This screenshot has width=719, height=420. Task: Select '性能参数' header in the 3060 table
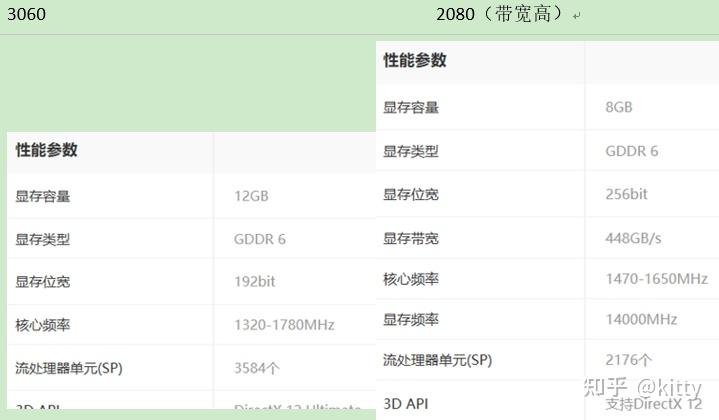click(46, 150)
